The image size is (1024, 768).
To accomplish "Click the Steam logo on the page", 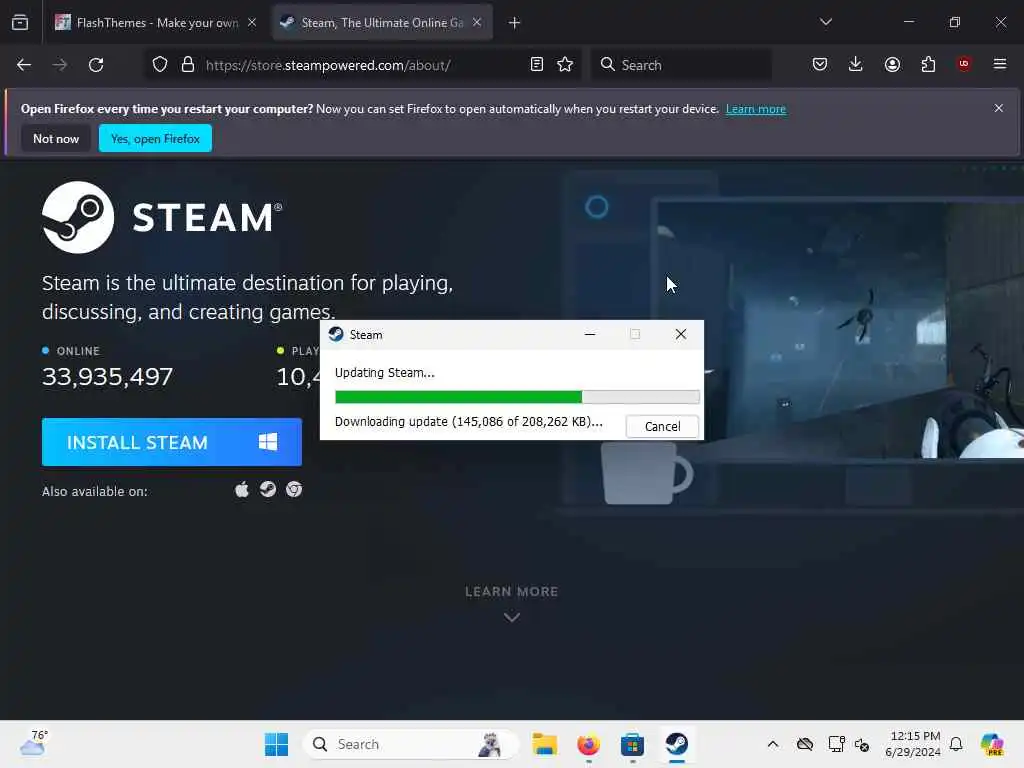I will 162,217.
